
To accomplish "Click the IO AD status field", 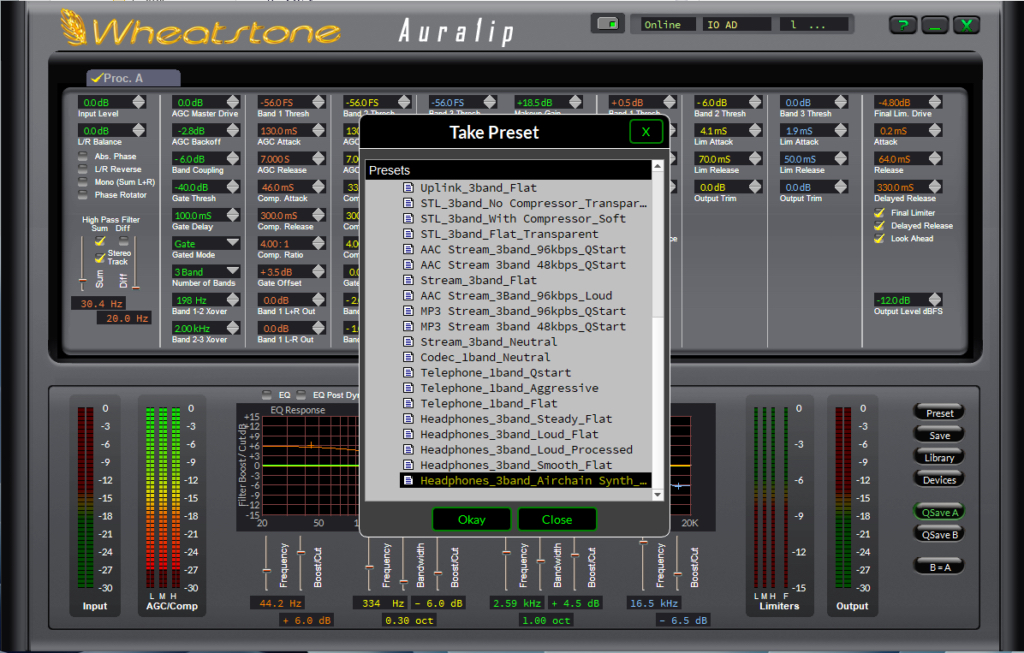I will click(737, 25).
